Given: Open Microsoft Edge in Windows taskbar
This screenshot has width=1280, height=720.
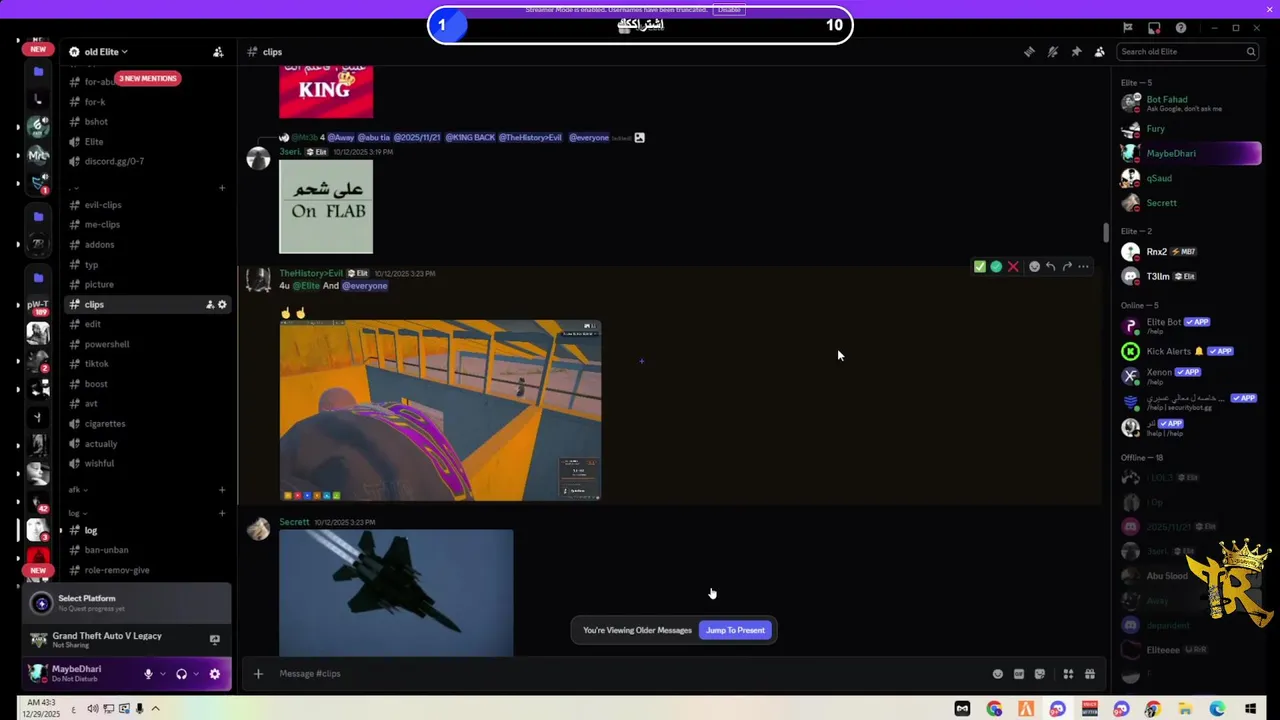Looking at the screenshot, I should click(x=1217, y=709).
